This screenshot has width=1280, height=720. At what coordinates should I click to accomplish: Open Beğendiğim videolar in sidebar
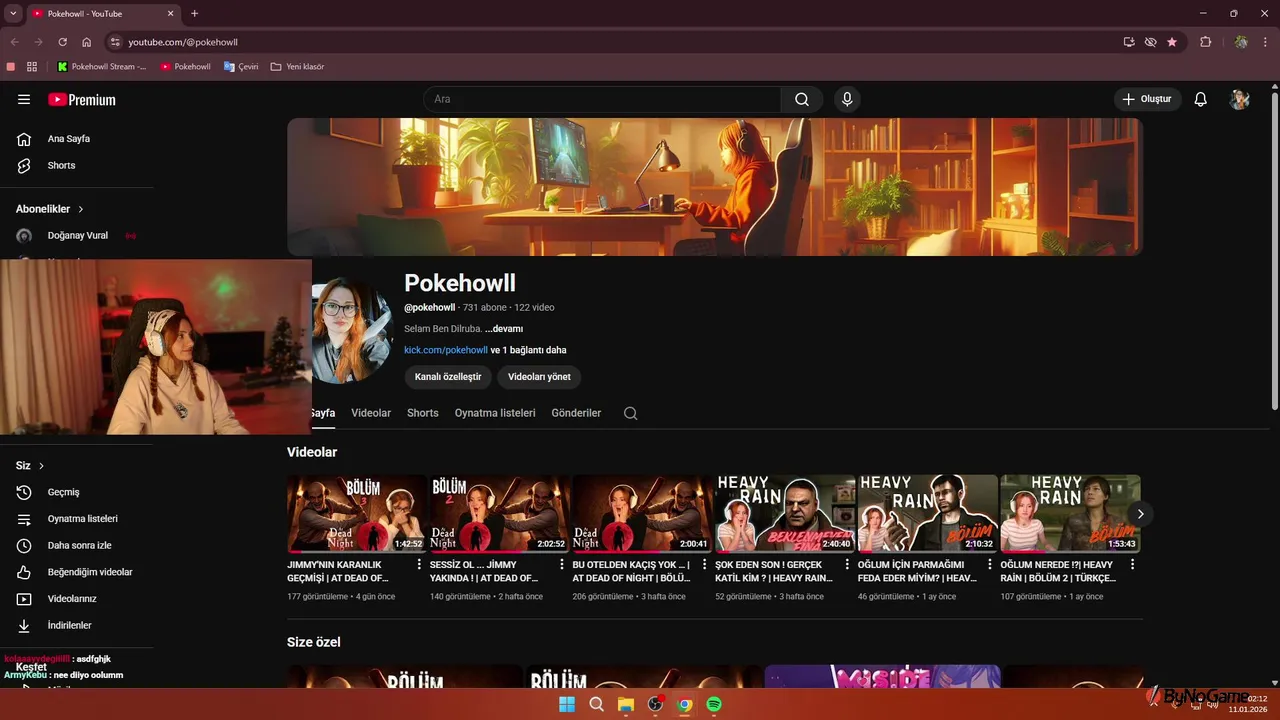pos(90,572)
